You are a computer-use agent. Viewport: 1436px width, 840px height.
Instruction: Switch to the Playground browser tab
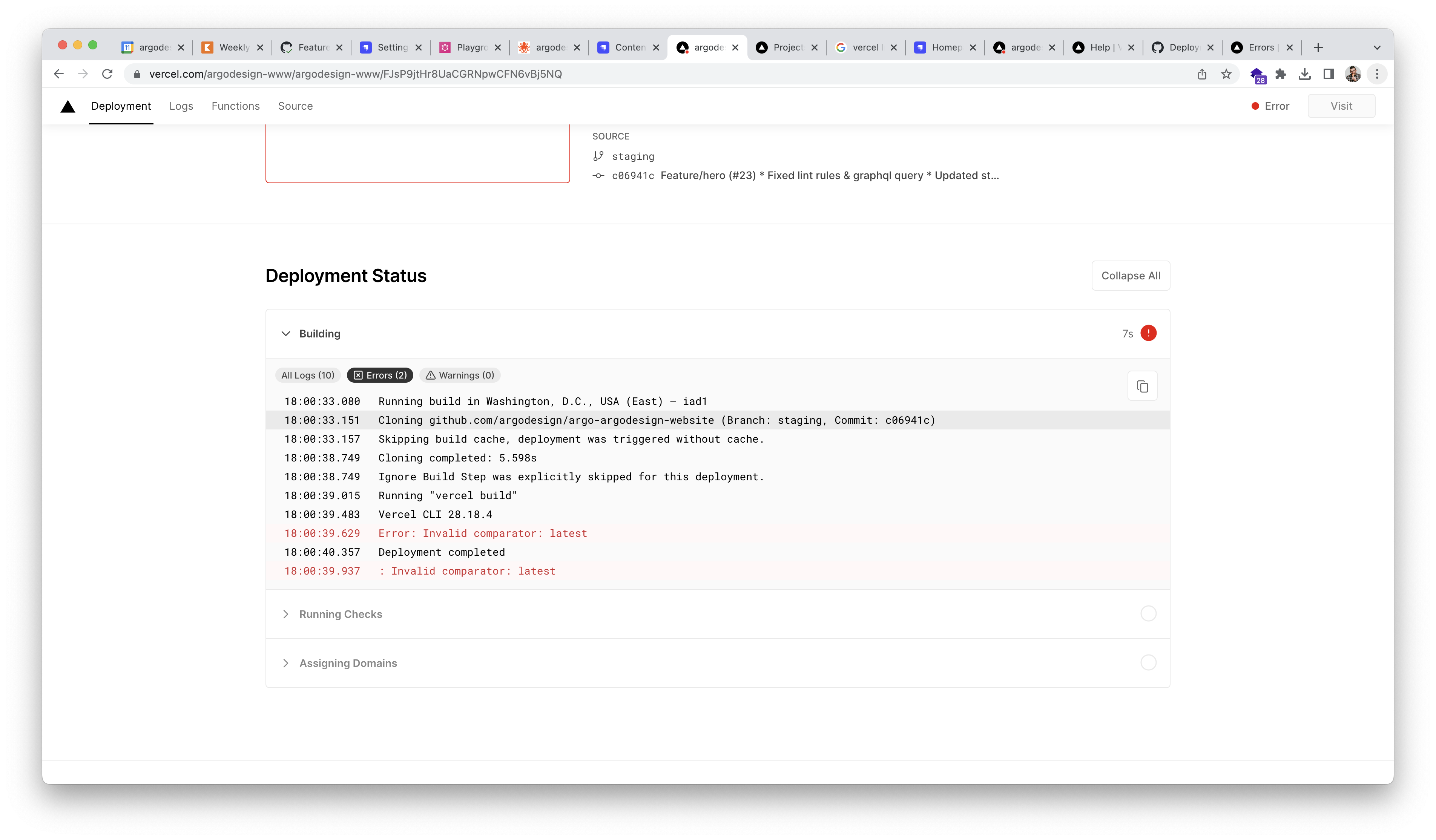pyautogui.click(x=471, y=47)
